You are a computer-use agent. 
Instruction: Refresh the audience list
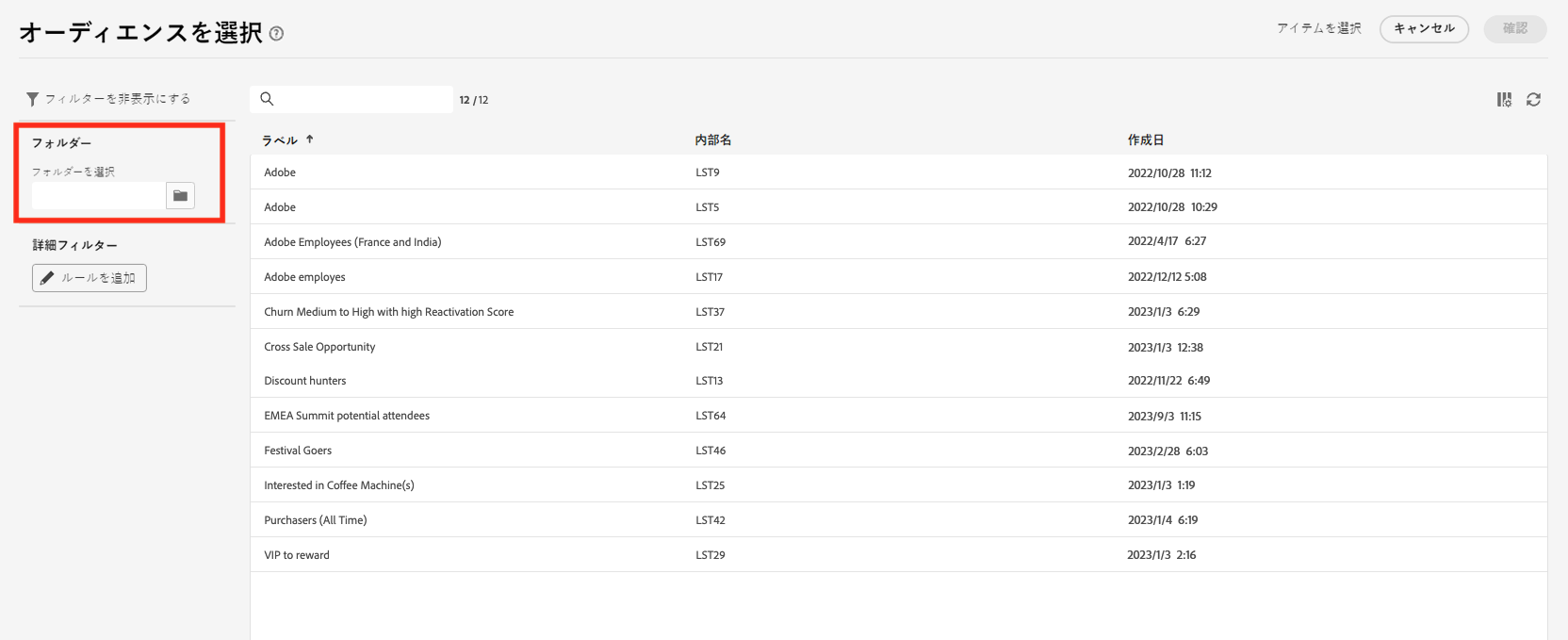(x=1533, y=100)
